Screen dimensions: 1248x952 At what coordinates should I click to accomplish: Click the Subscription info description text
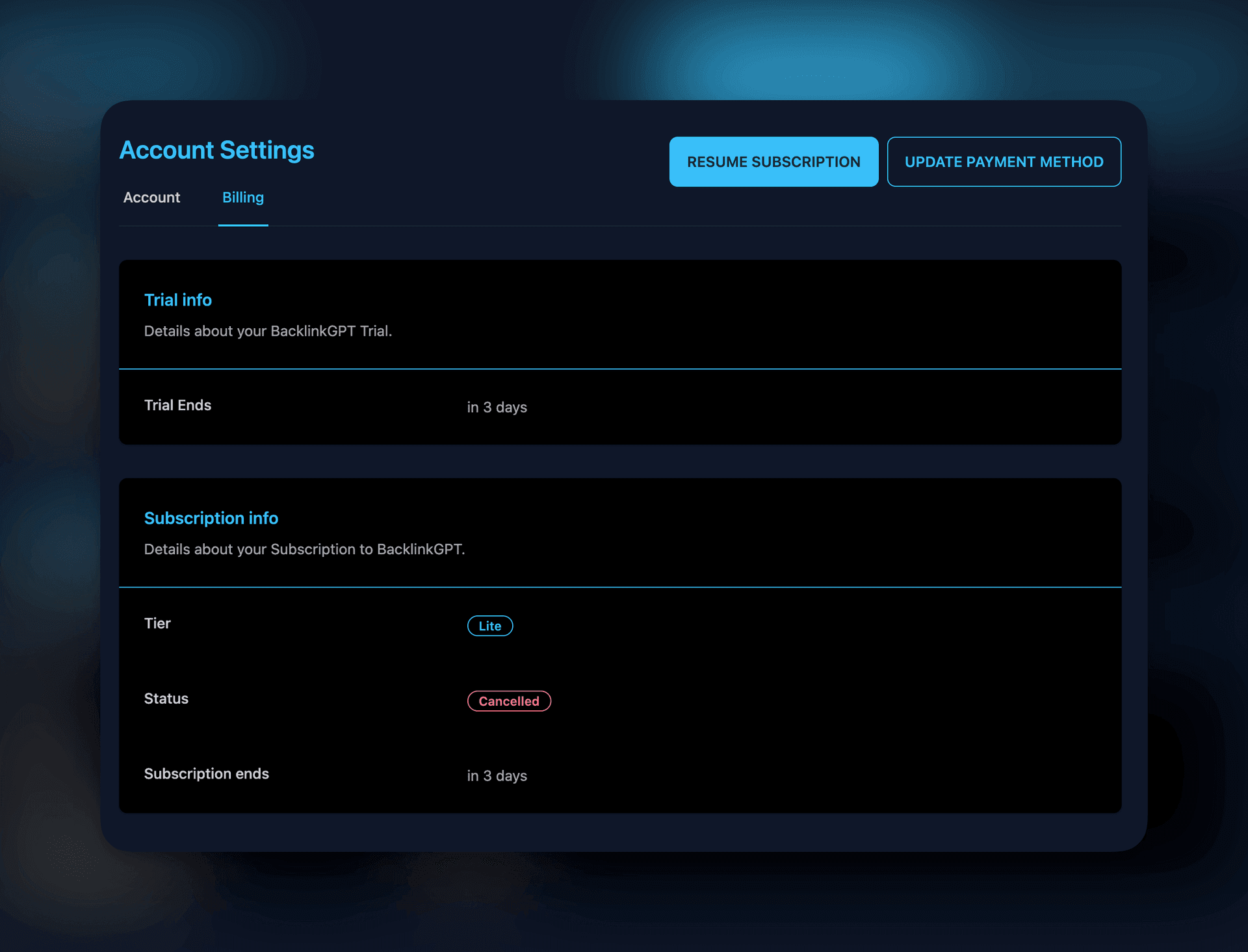[304, 549]
